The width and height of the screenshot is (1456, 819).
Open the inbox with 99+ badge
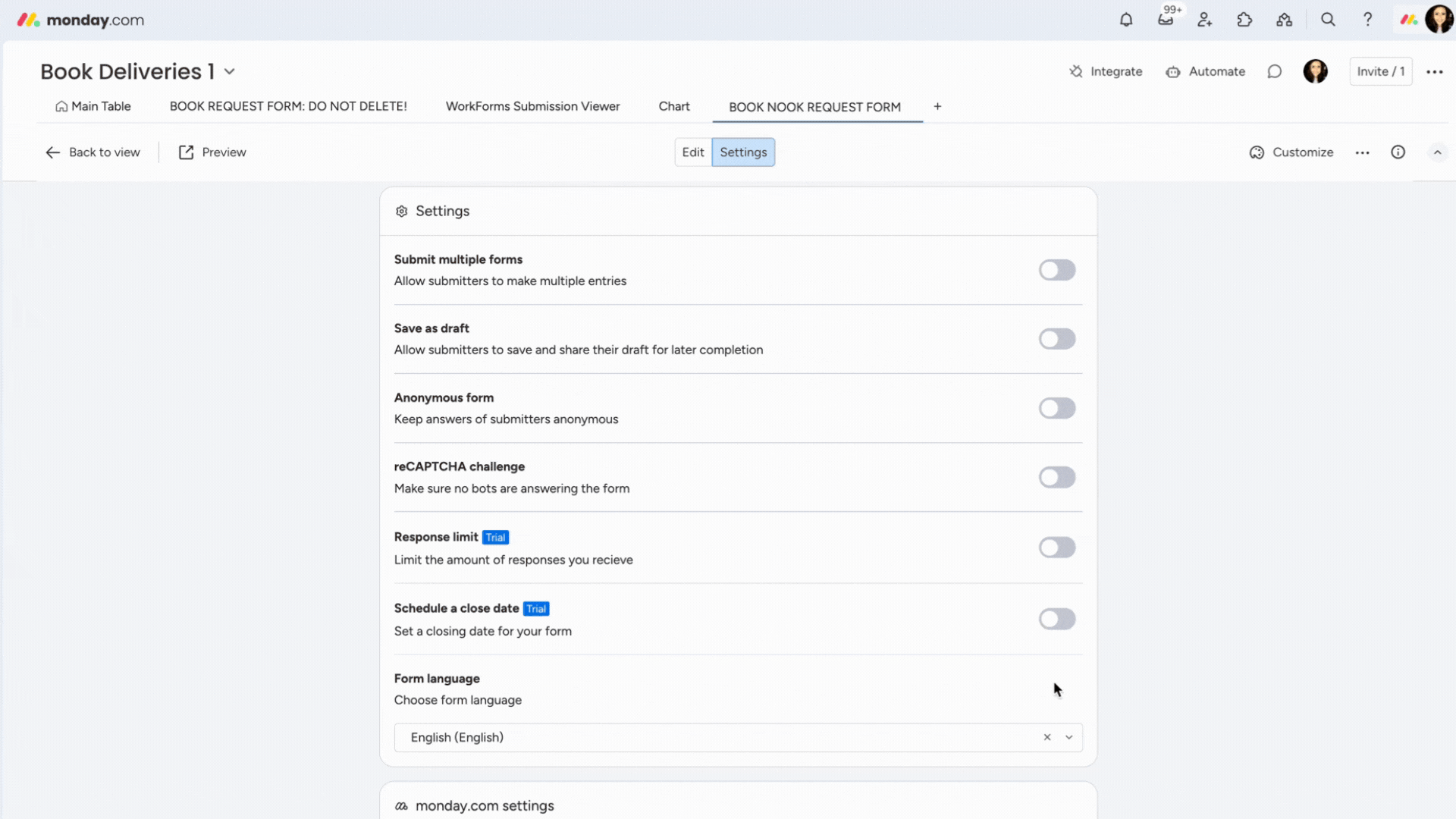tap(1166, 19)
